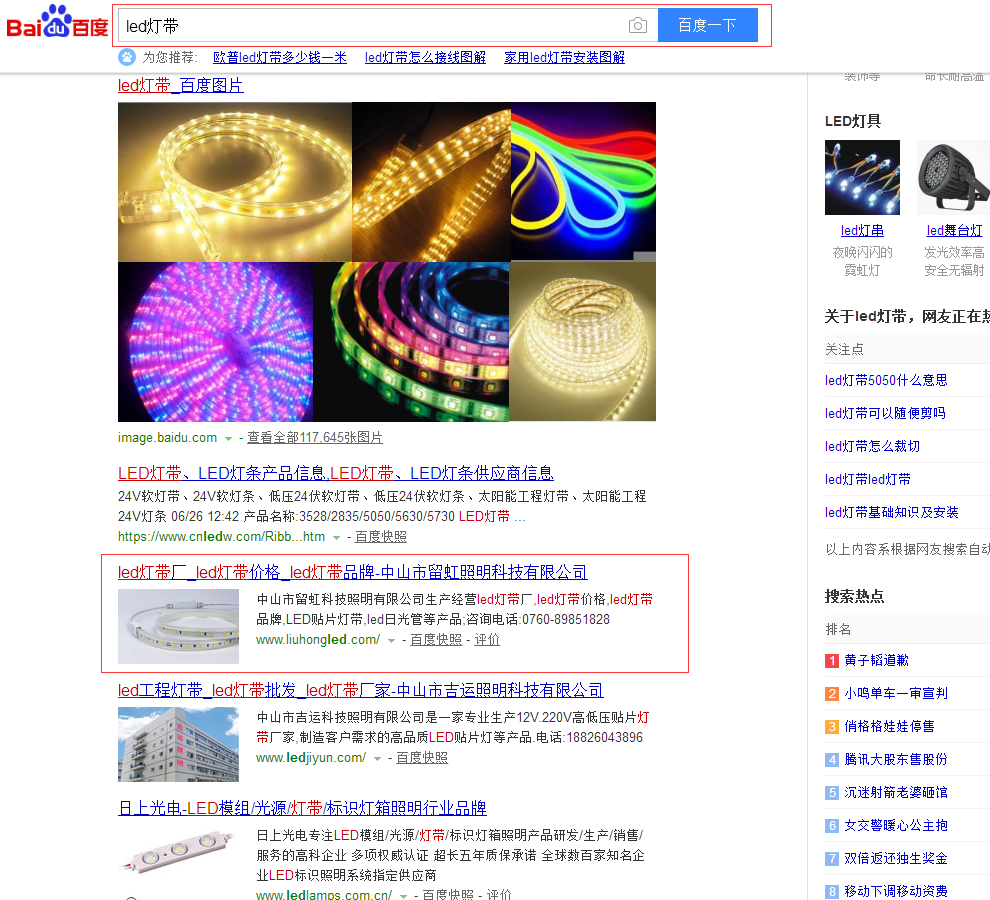Expand the dropdown arrow next to image.baidu.com

[229, 438]
